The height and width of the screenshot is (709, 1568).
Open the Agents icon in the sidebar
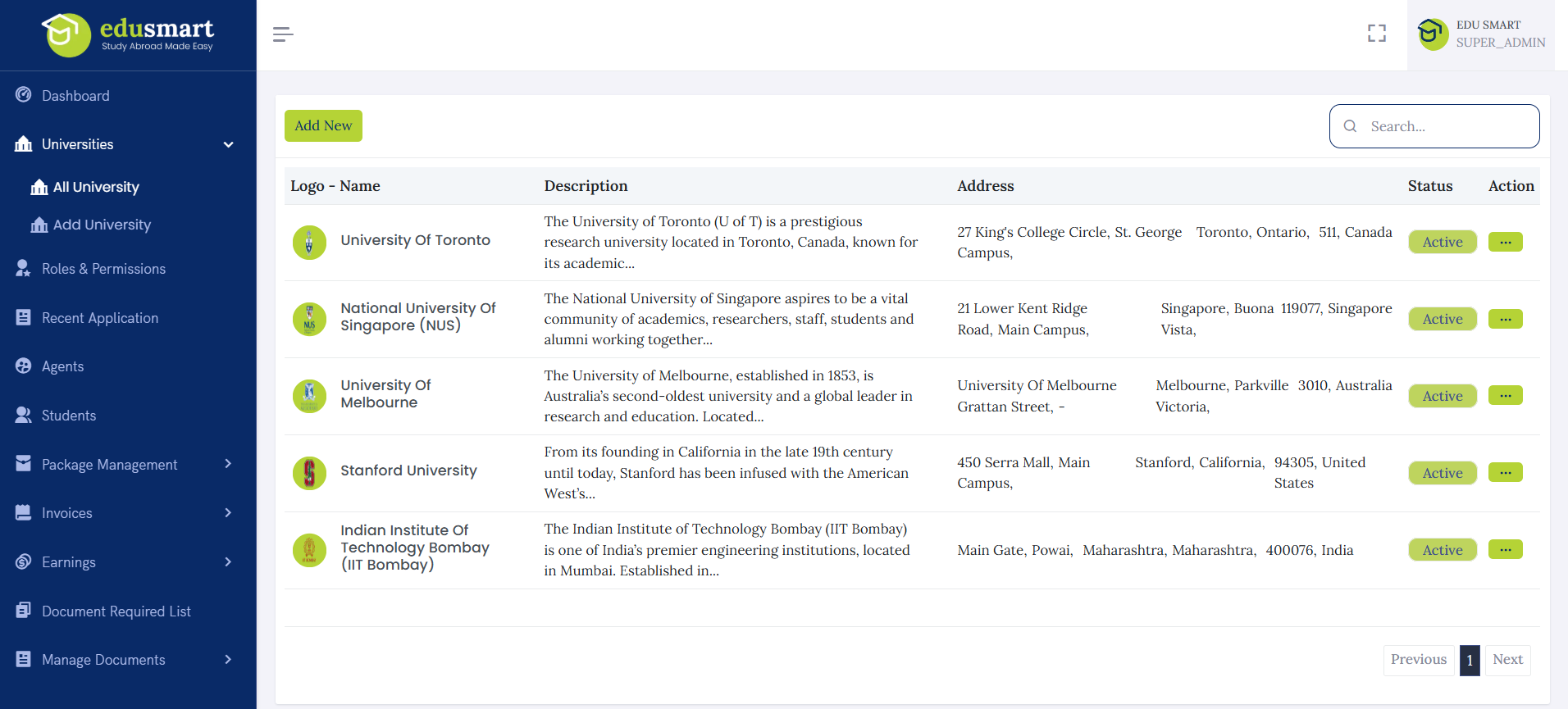(24, 366)
